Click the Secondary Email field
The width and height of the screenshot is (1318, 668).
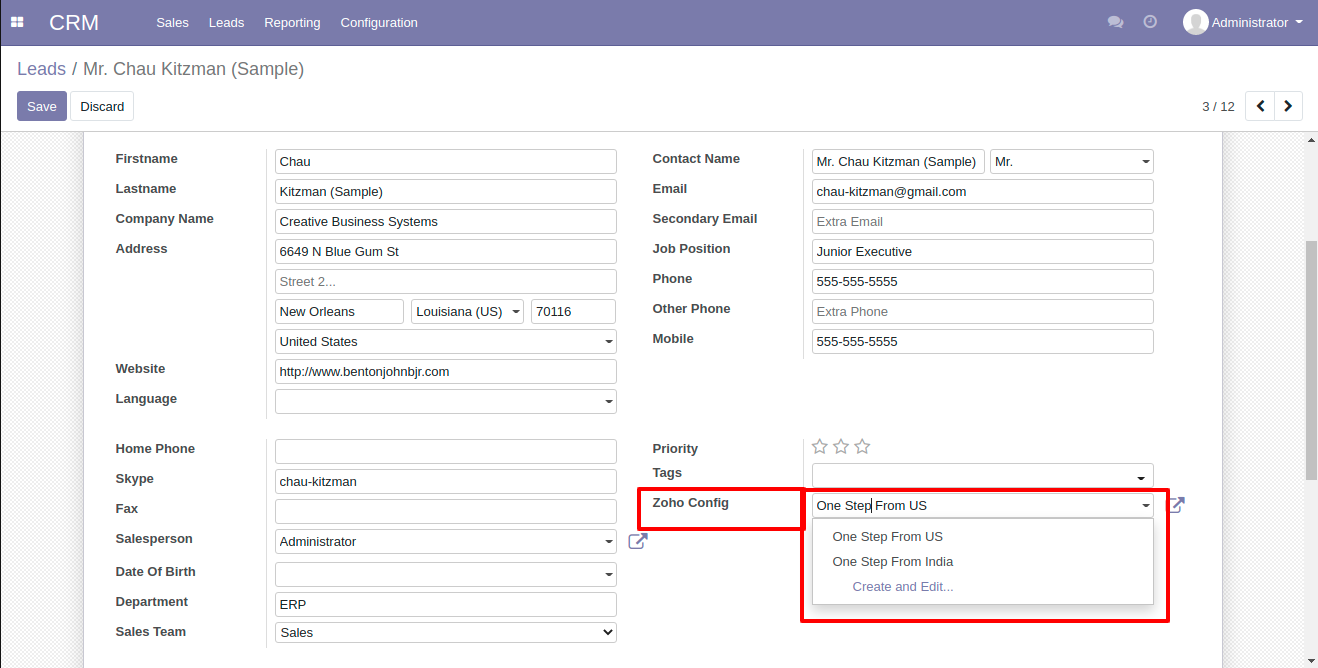click(983, 221)
